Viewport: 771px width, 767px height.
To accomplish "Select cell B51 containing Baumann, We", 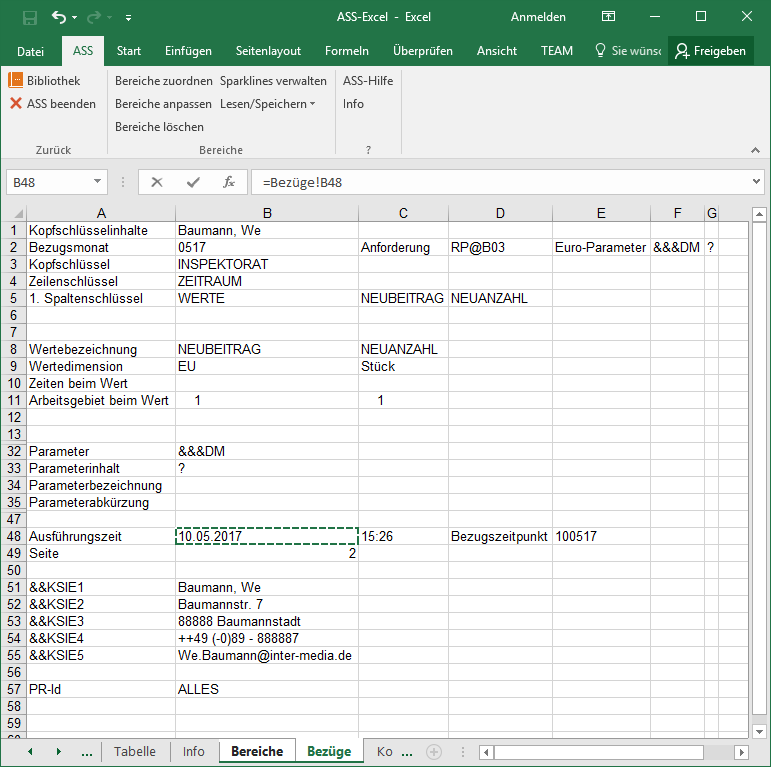I will pyautogui.click(x=266, y=587).
